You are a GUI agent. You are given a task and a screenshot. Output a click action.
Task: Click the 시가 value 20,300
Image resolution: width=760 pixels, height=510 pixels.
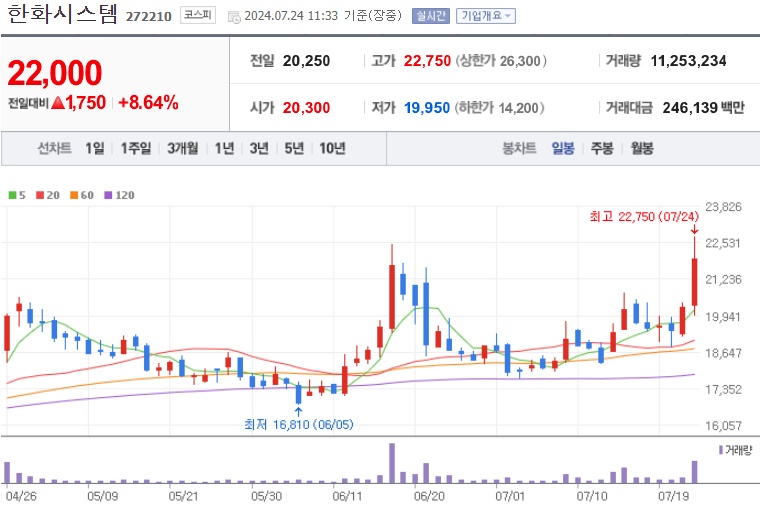coord(306,107)
